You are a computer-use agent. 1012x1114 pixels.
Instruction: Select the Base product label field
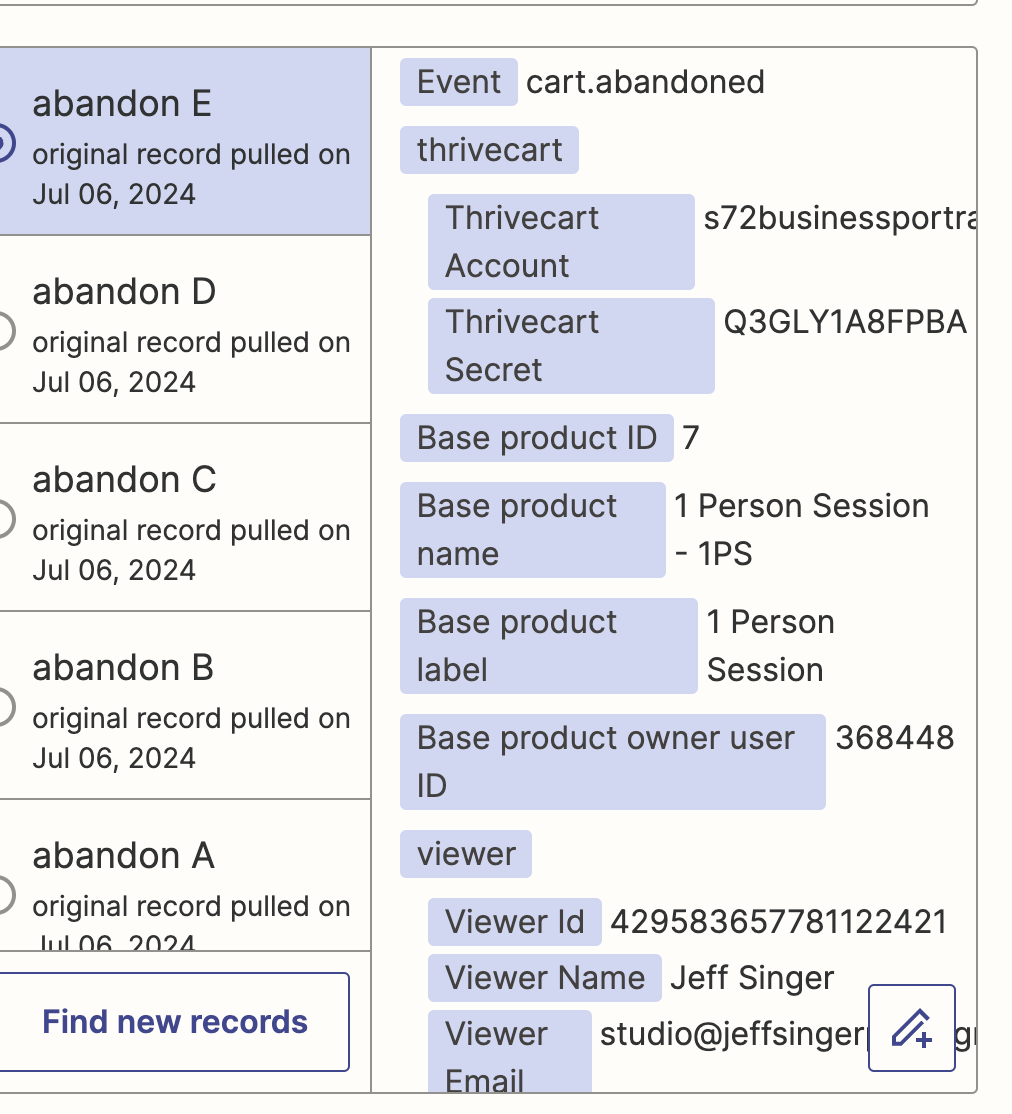pos(548,646)
